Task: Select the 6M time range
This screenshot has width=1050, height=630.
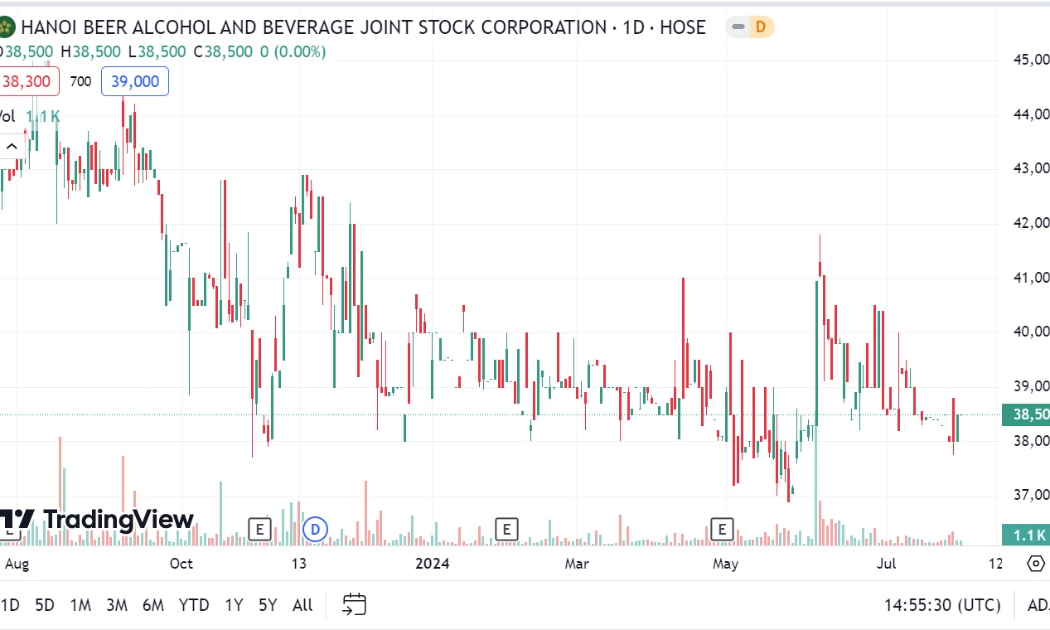Action: click(x=153, y=605)
